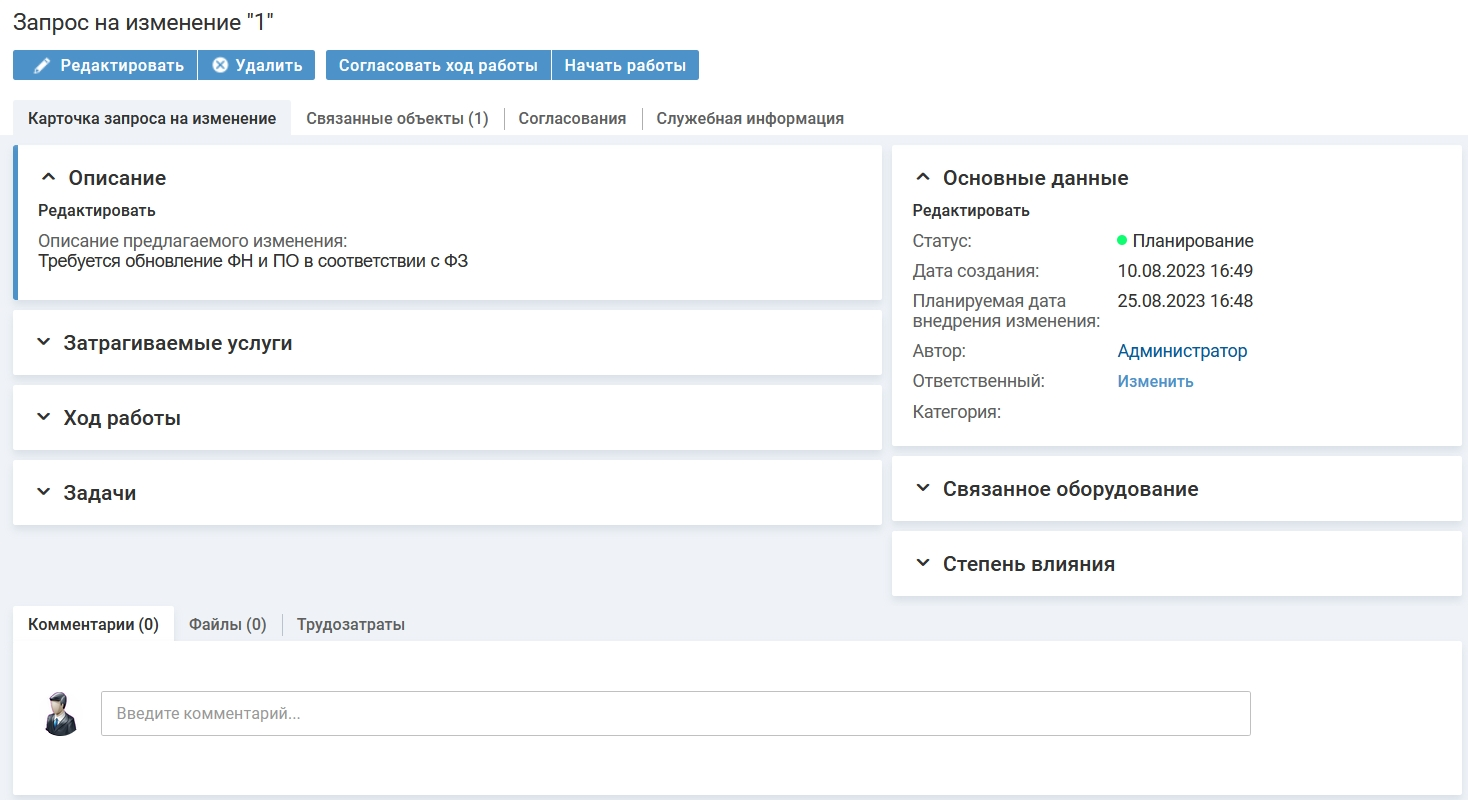Click the Категория field label
Viewport: 1468px width, 800px height.
pyautogui.click(x=957, y=411)
